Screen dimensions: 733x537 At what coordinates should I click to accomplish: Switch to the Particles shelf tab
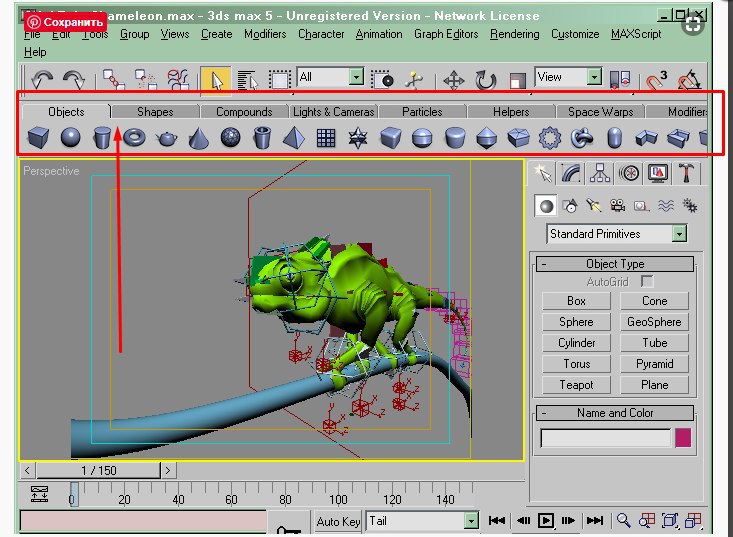pos(422,112)
